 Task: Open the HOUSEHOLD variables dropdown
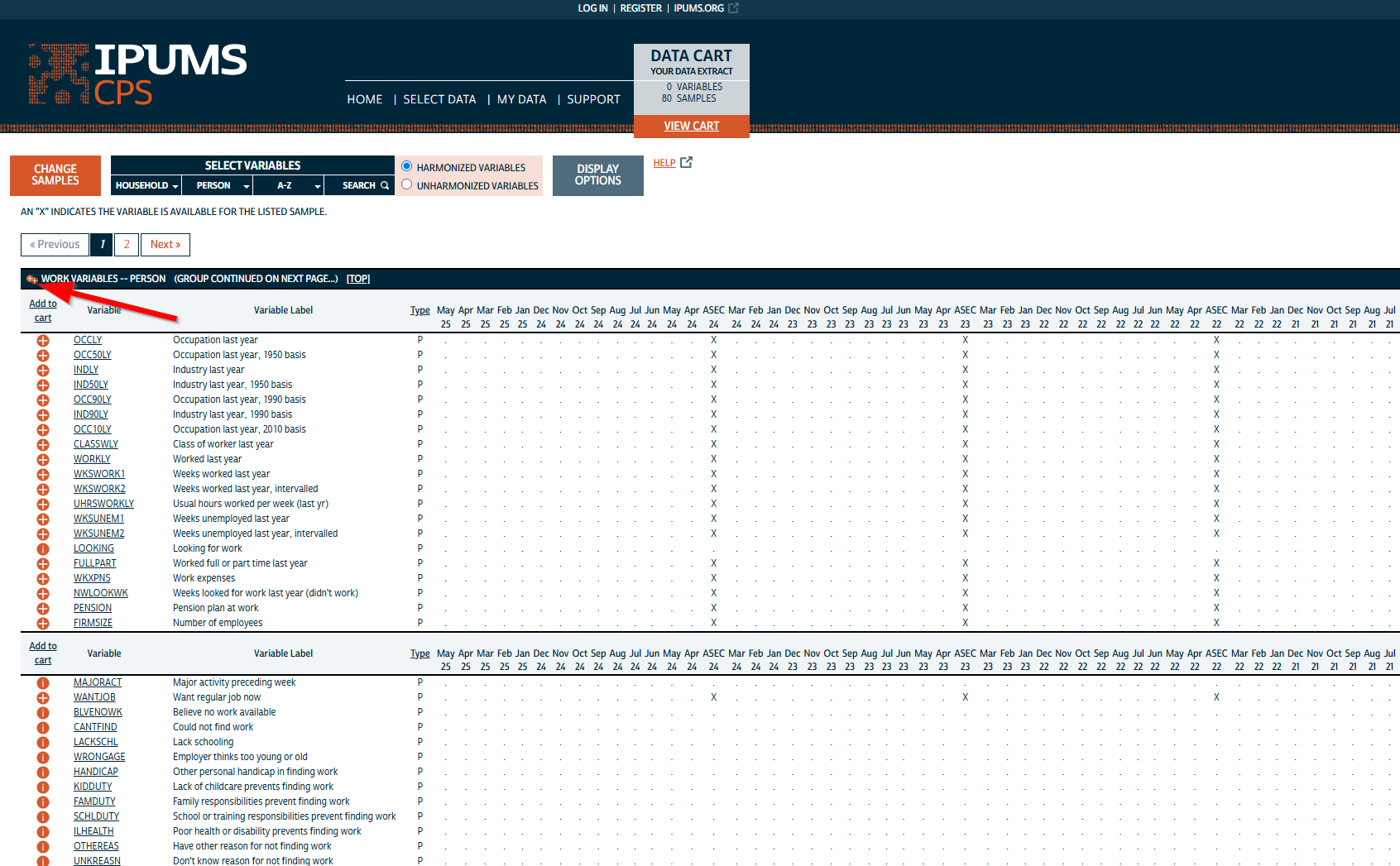click(x=146, y=185)
